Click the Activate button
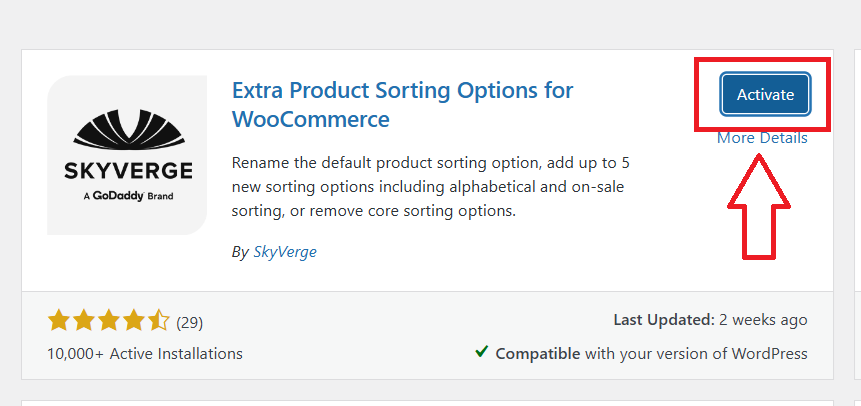The width and height of the screenshot is (861, 406). tap(765, 95)
